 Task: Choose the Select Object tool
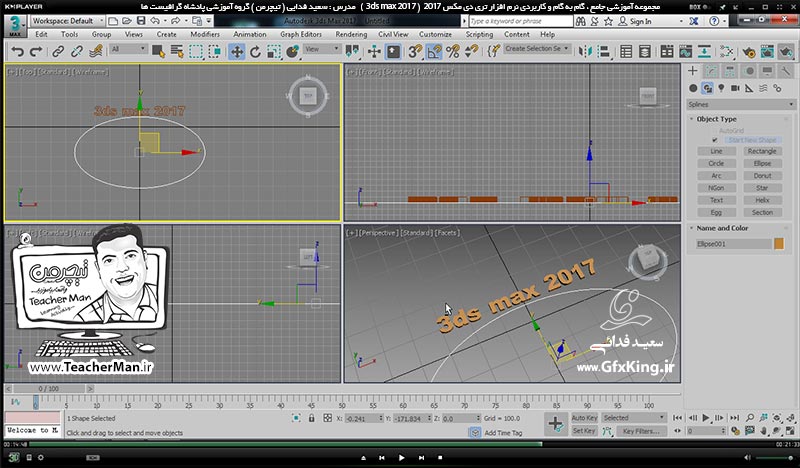[158, 52]
